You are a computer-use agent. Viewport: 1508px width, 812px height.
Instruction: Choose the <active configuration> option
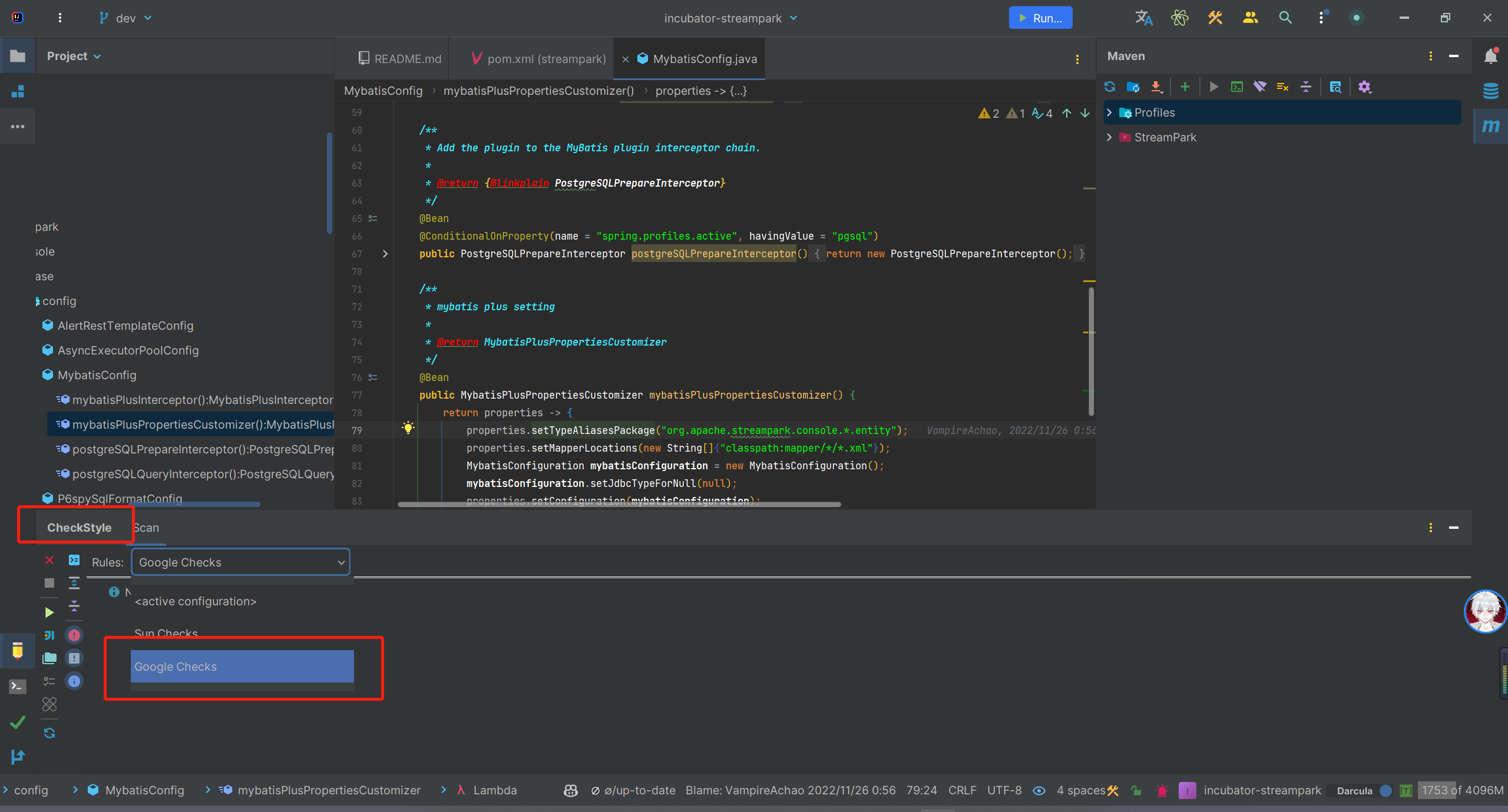[x=196, y=601]
